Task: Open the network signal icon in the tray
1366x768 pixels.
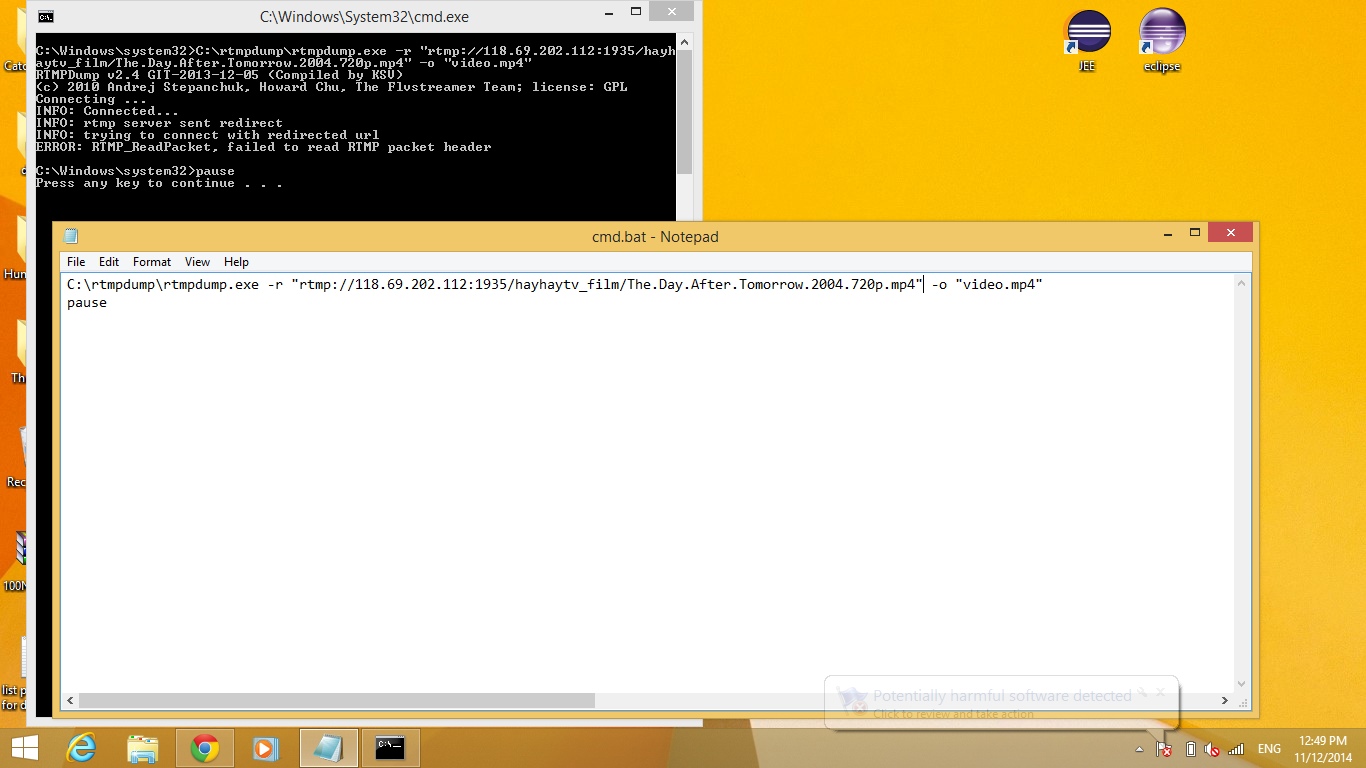Action: point(1236,749)
